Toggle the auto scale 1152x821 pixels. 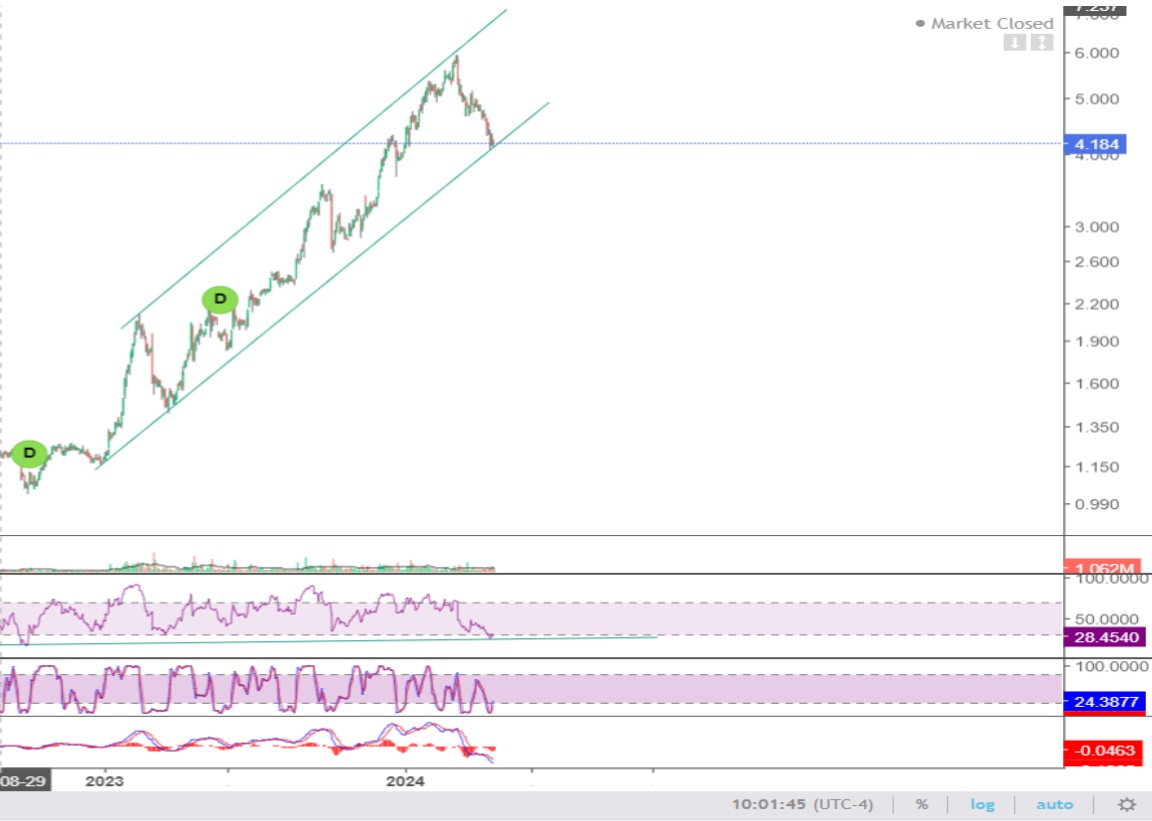tap(1054, 805)
